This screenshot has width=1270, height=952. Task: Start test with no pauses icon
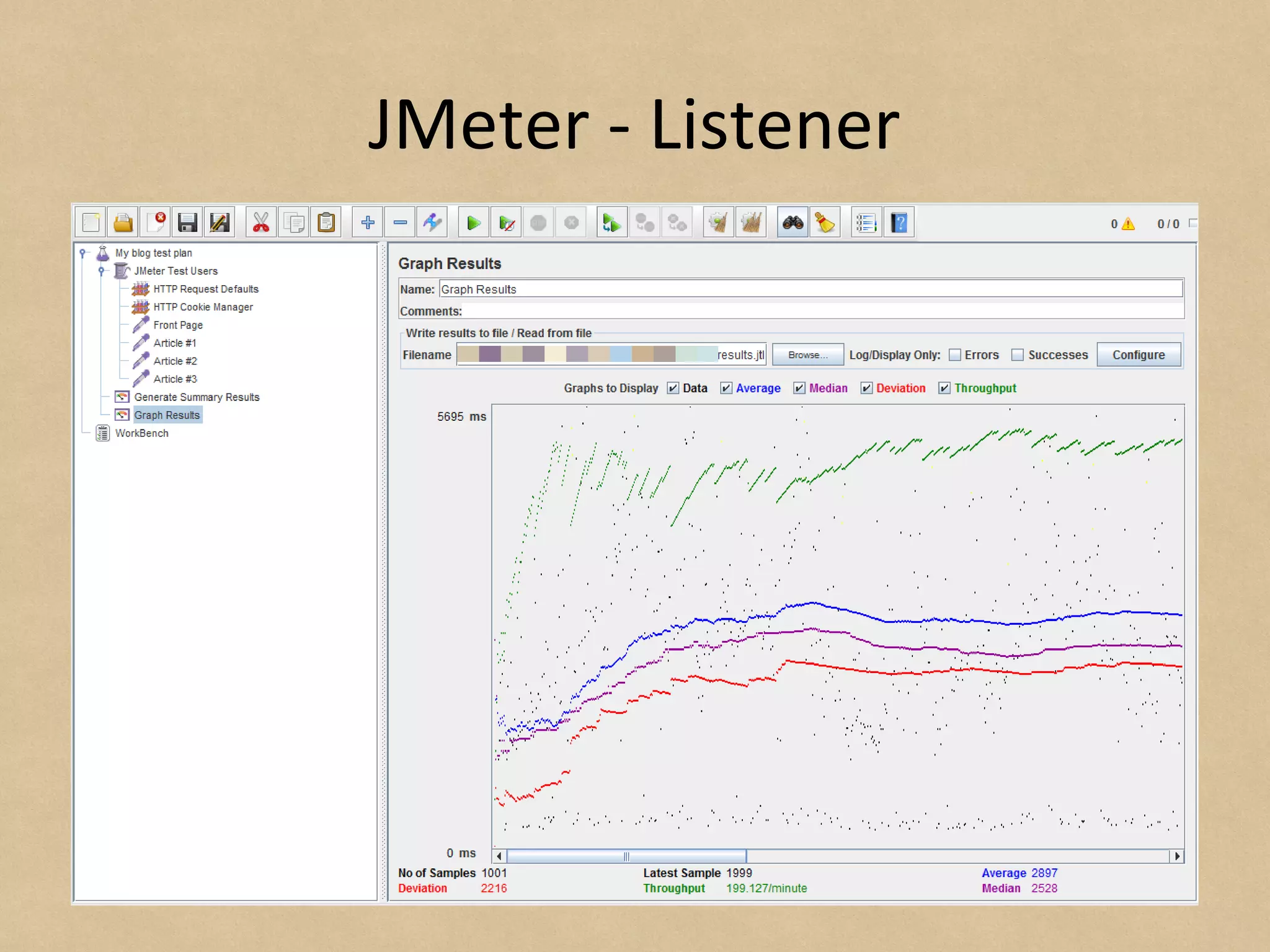coord(506,223)
